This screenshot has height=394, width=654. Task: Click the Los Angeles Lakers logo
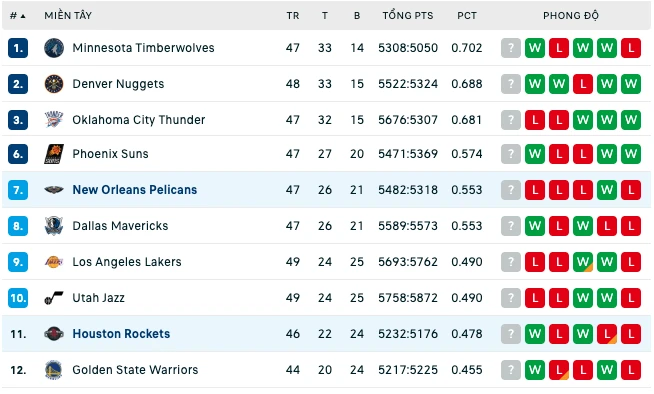pos(54,262)
